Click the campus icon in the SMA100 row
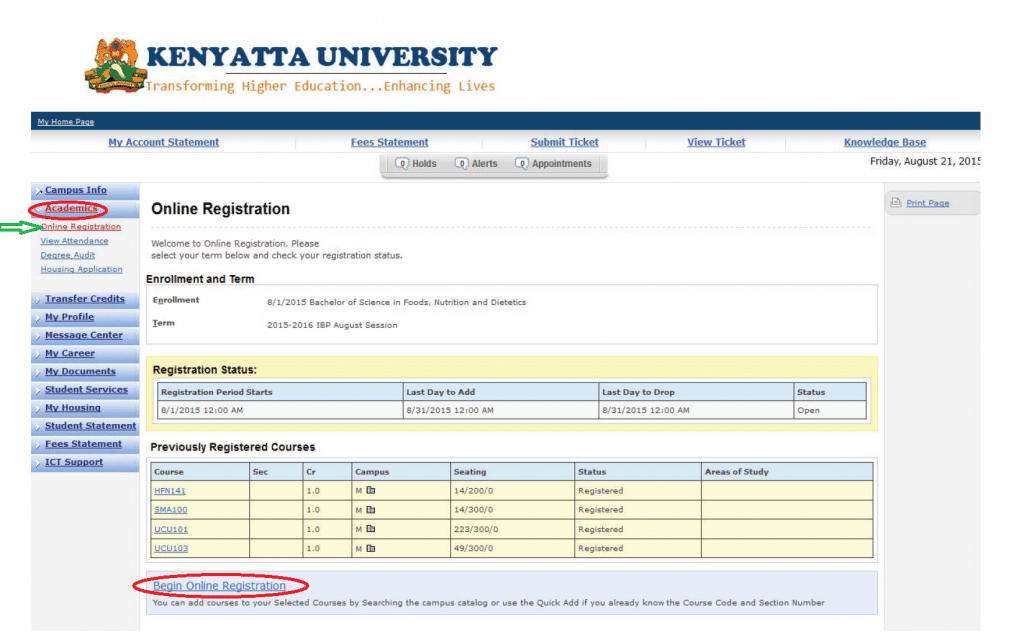 click(x=370, y=510)
